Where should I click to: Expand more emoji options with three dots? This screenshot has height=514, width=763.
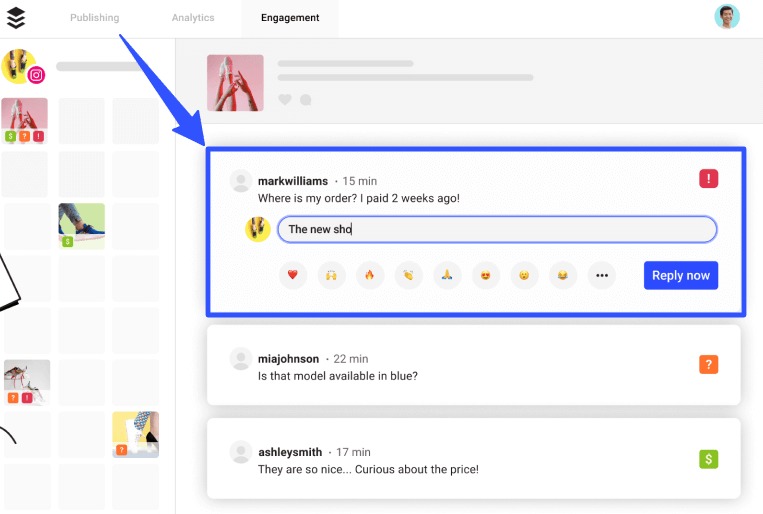point(601,275)
